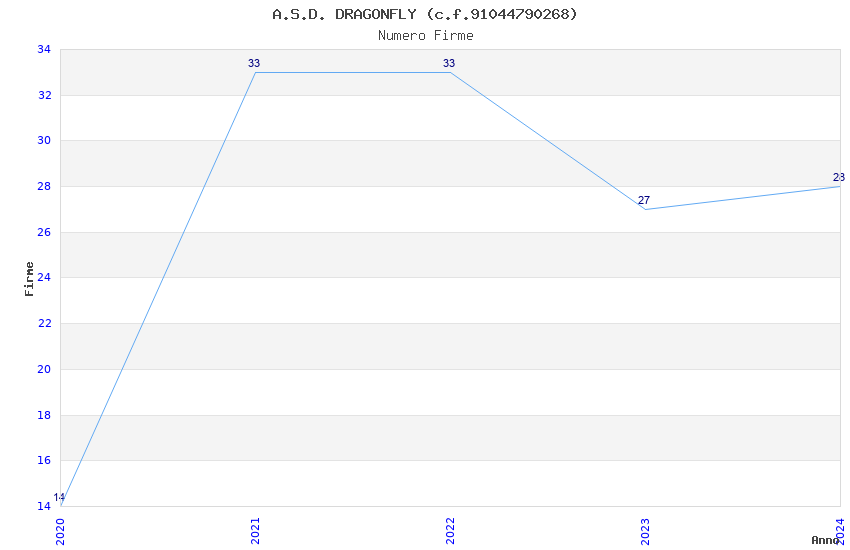Click the chart title A.S.D. DRAGONFLY
The image size is (850, 550).
(425, 14)
